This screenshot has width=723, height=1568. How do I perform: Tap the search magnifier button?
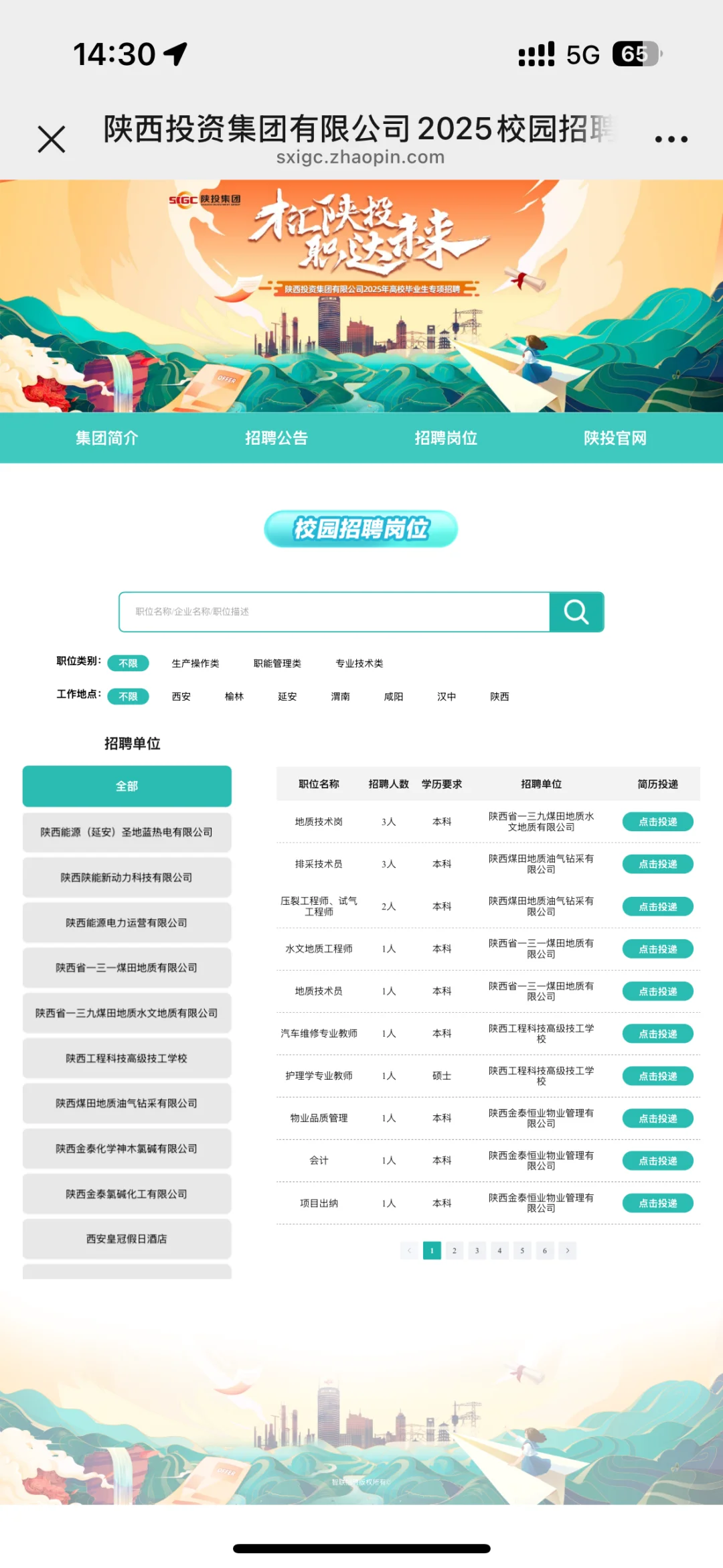pos(576,612)
